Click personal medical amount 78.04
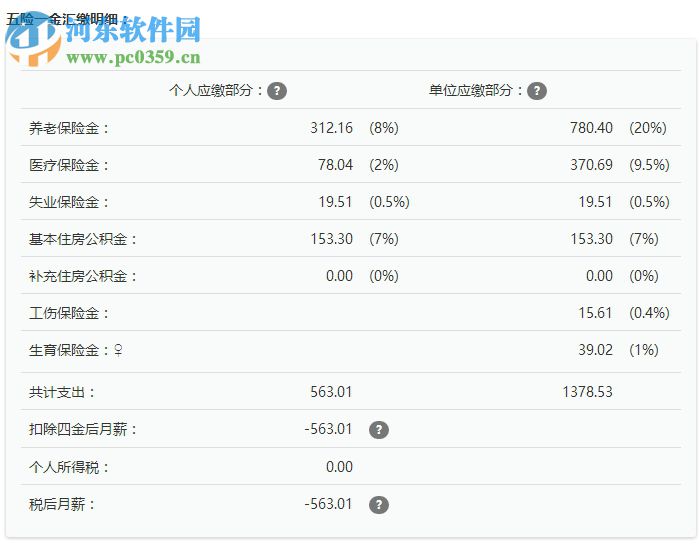699x544 pixels. point(335,165)
